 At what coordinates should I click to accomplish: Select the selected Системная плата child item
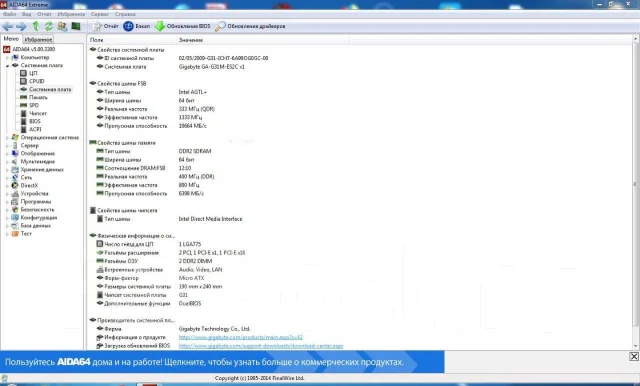coord(50,89)
